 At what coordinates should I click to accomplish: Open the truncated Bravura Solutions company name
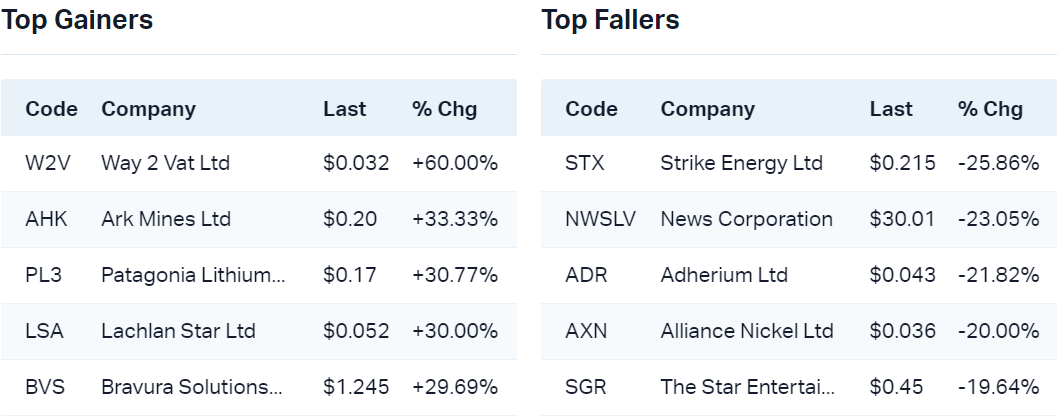tap(191, 386)
